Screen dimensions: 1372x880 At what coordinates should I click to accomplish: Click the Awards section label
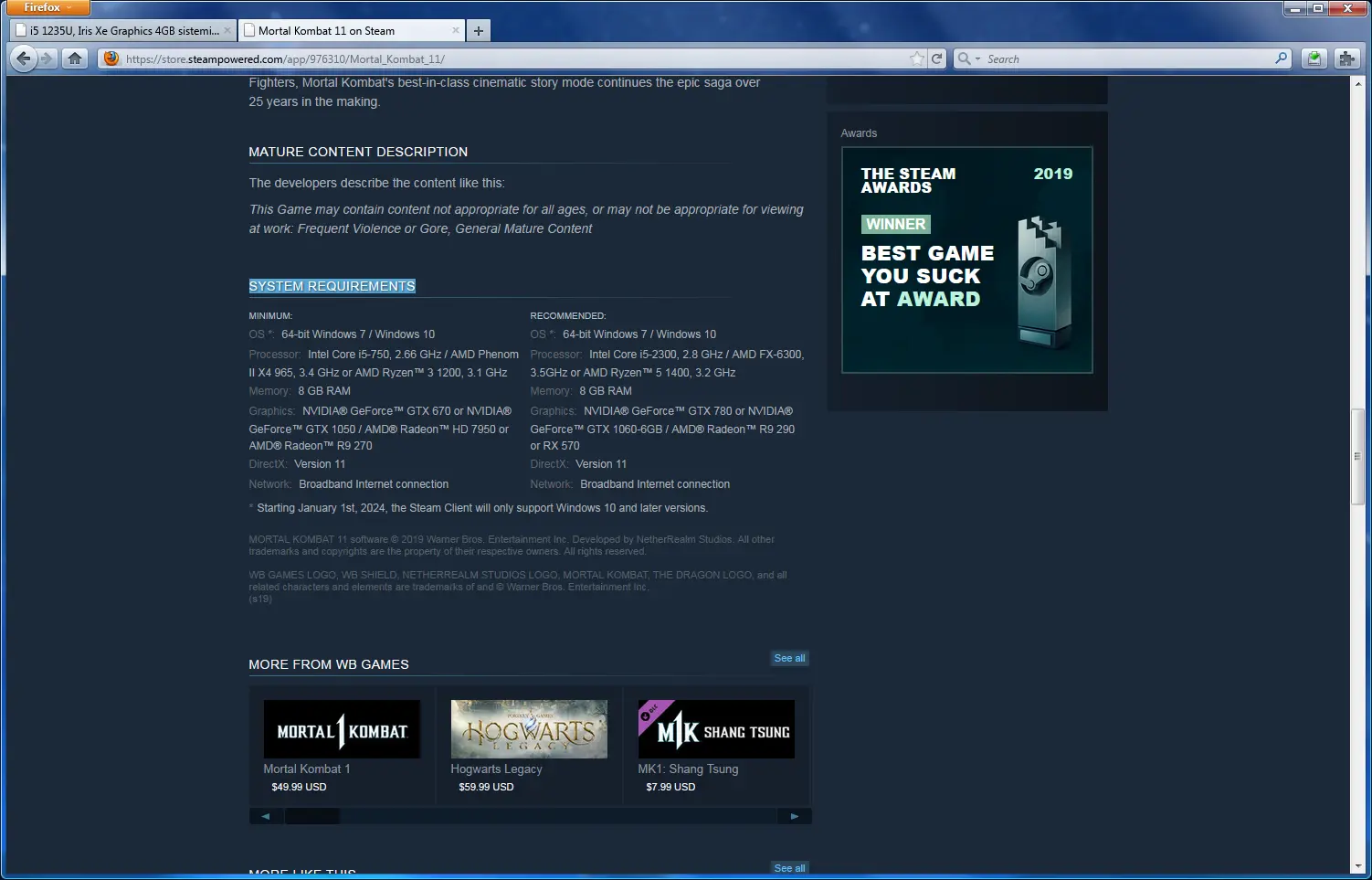click(859, 133)
